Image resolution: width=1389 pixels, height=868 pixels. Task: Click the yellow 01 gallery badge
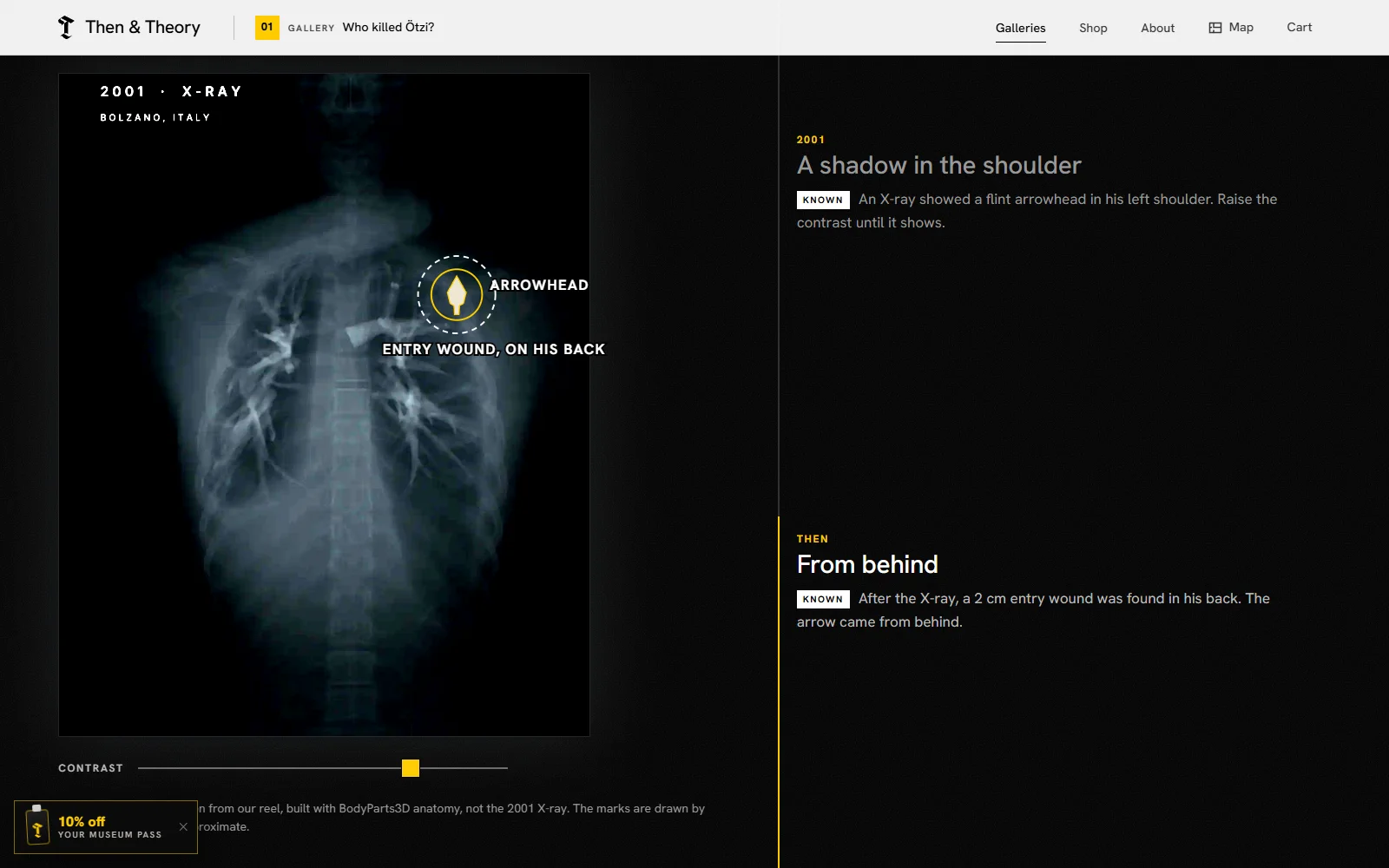267,28
